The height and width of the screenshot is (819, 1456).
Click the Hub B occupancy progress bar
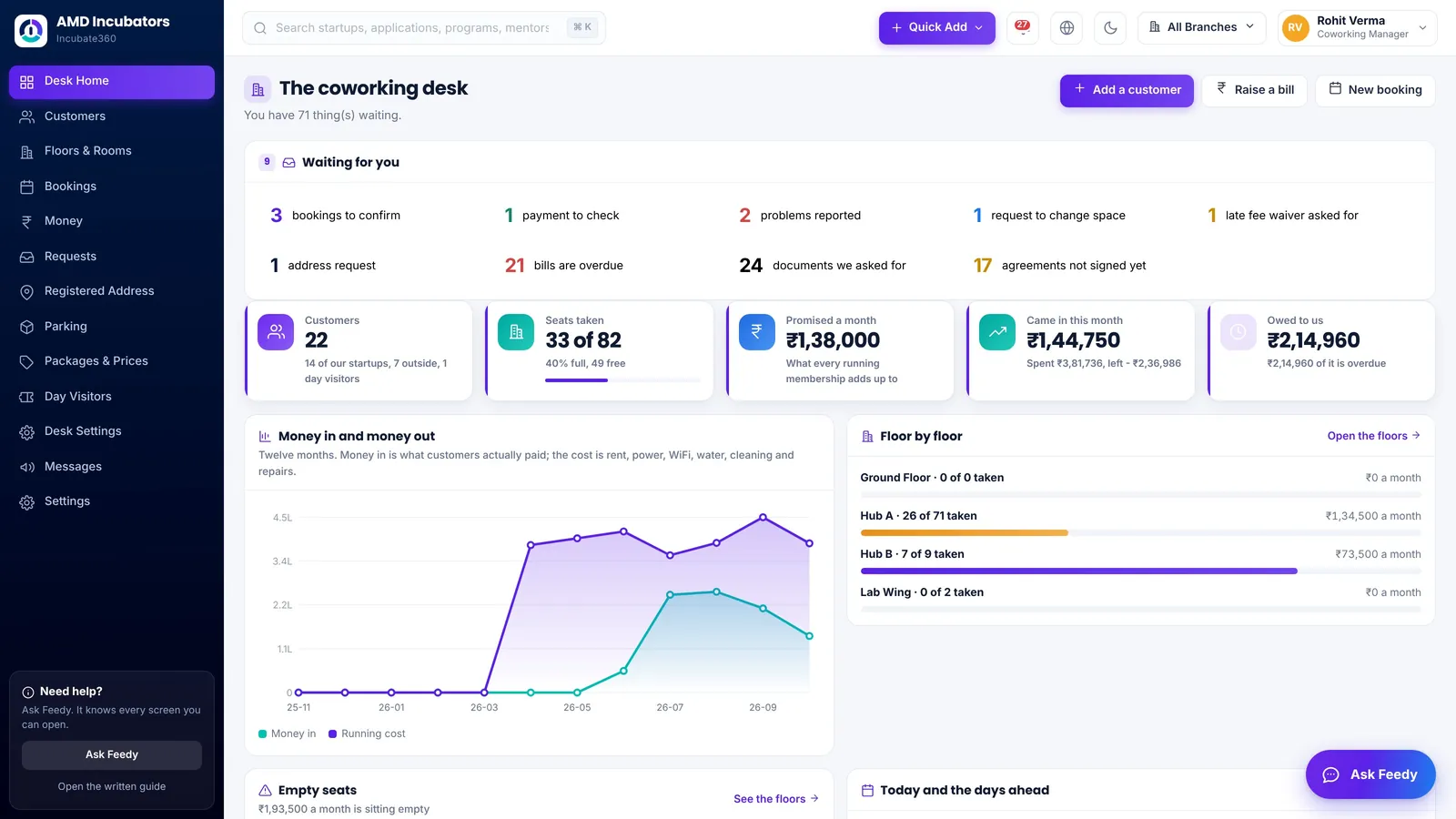click(x=1140, y=571)
